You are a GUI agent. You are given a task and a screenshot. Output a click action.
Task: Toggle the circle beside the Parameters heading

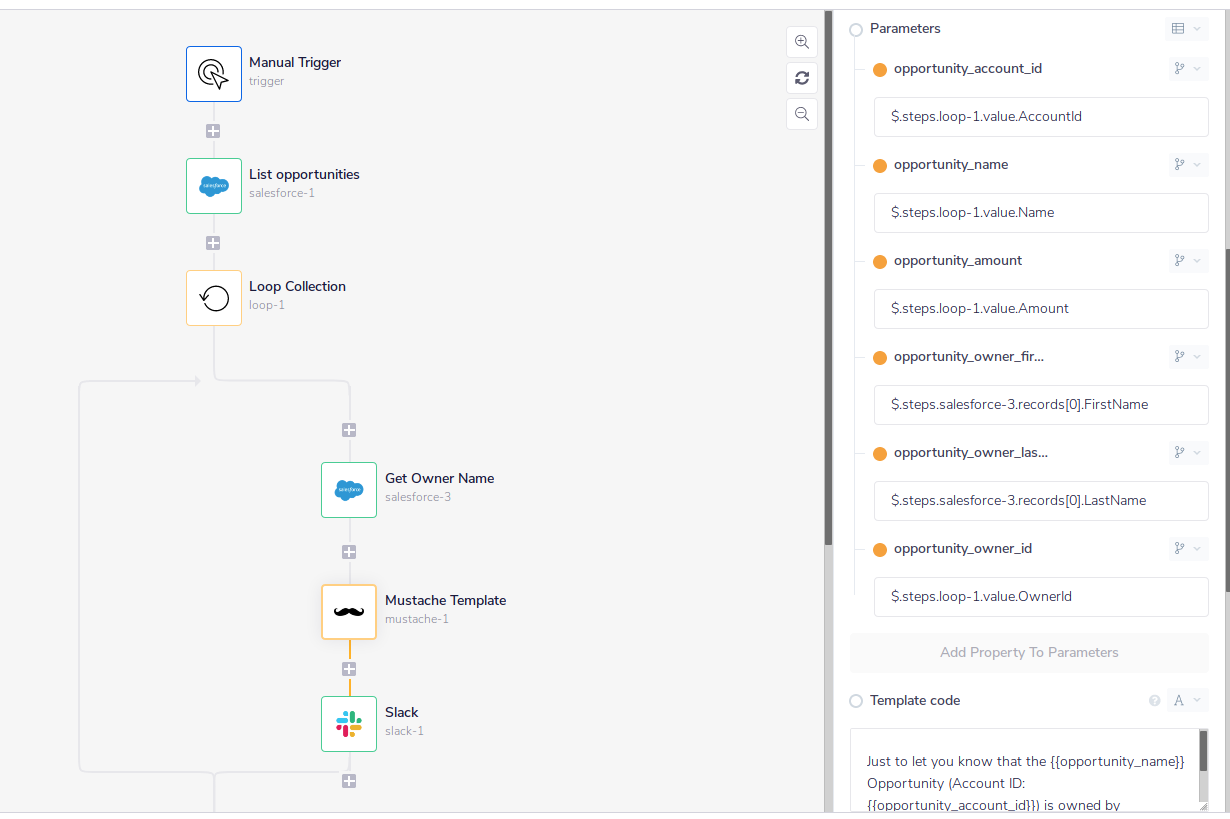[856, 29]
